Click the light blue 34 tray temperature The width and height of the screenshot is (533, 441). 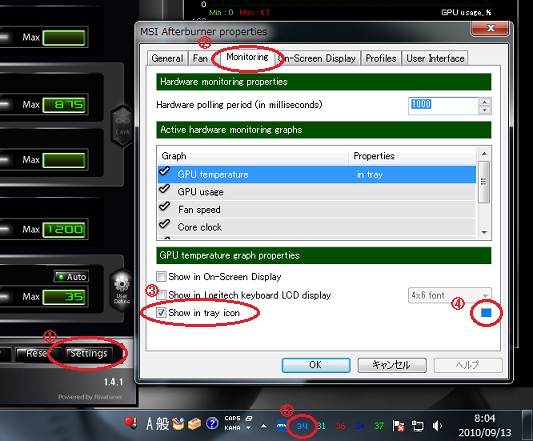coord(302,426)
